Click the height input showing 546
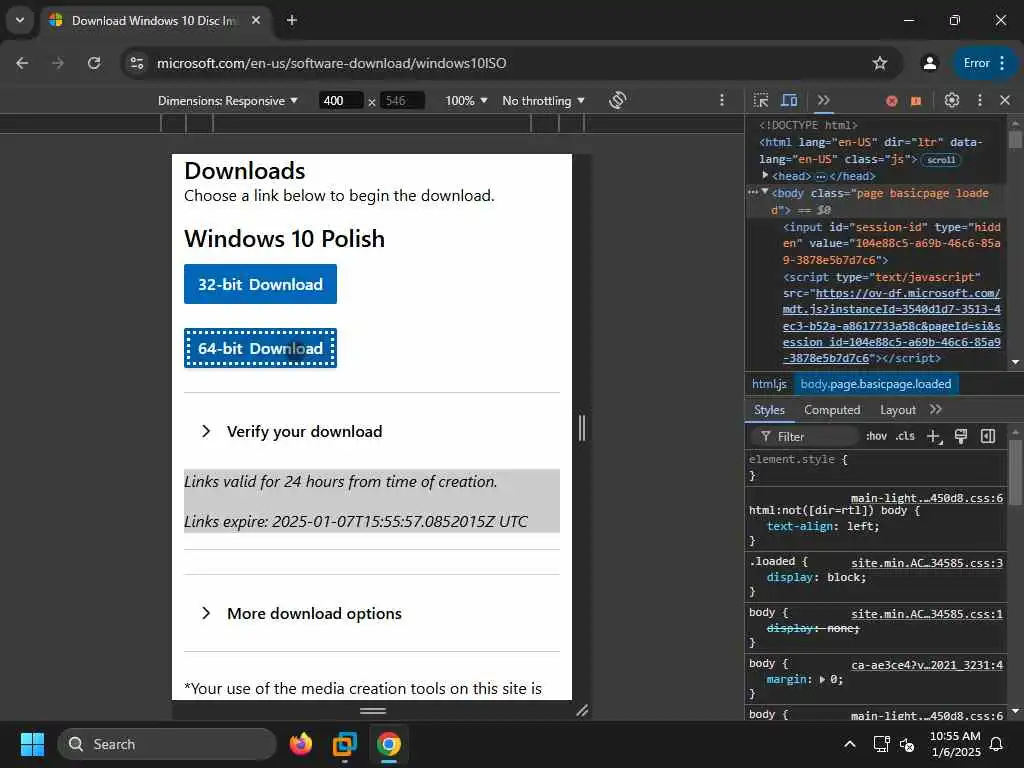Viewport: 1024px width, 768px height. tap(402, 101)
